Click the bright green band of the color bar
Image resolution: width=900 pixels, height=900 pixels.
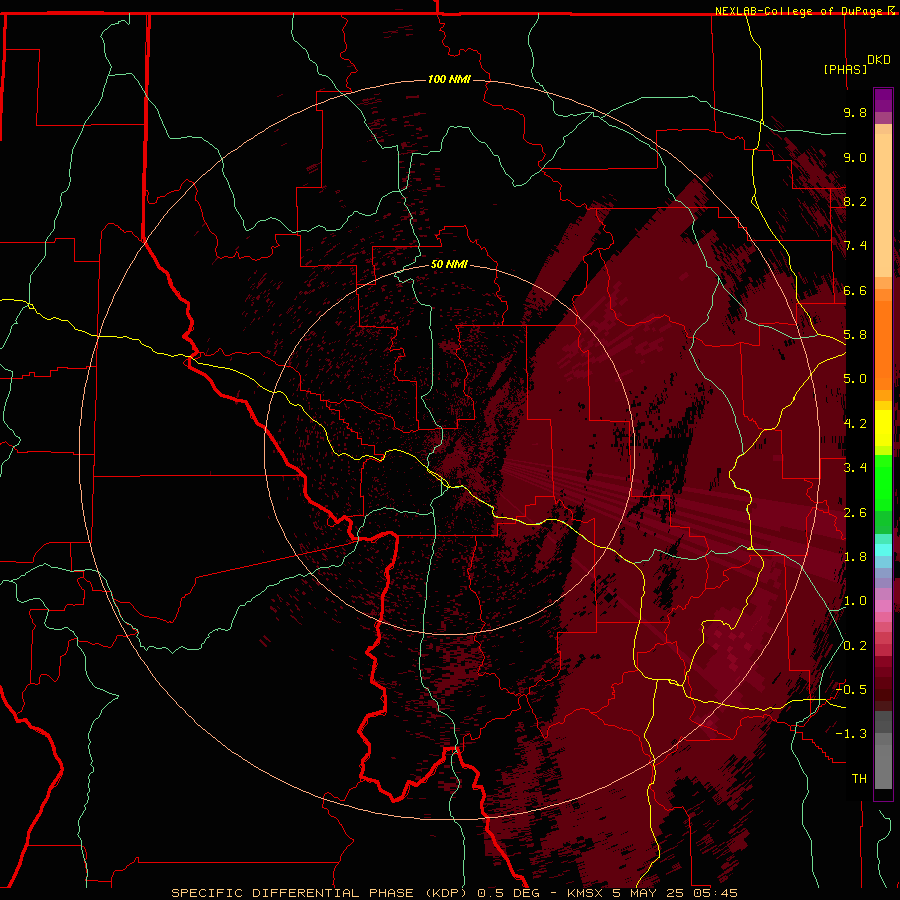[883, 482]
